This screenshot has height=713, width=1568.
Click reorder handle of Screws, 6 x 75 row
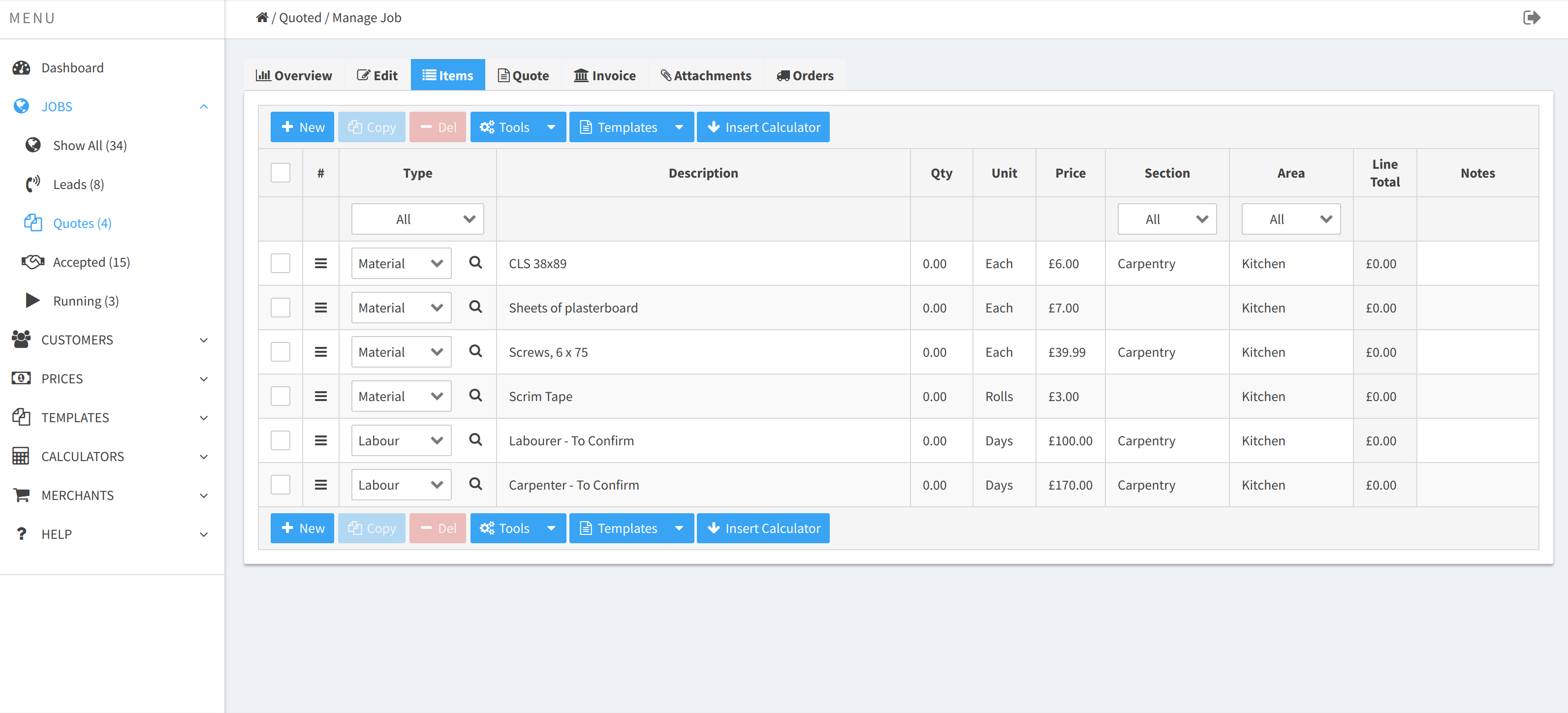(321, 352)
